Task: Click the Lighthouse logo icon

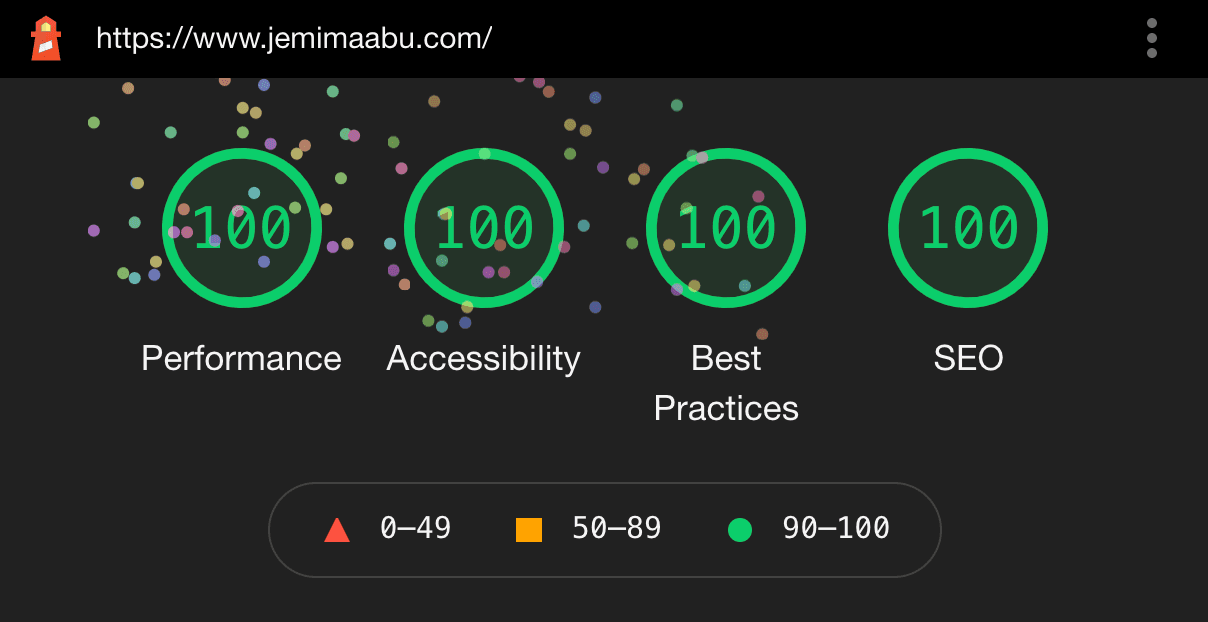Action: [x=43, y=38]
